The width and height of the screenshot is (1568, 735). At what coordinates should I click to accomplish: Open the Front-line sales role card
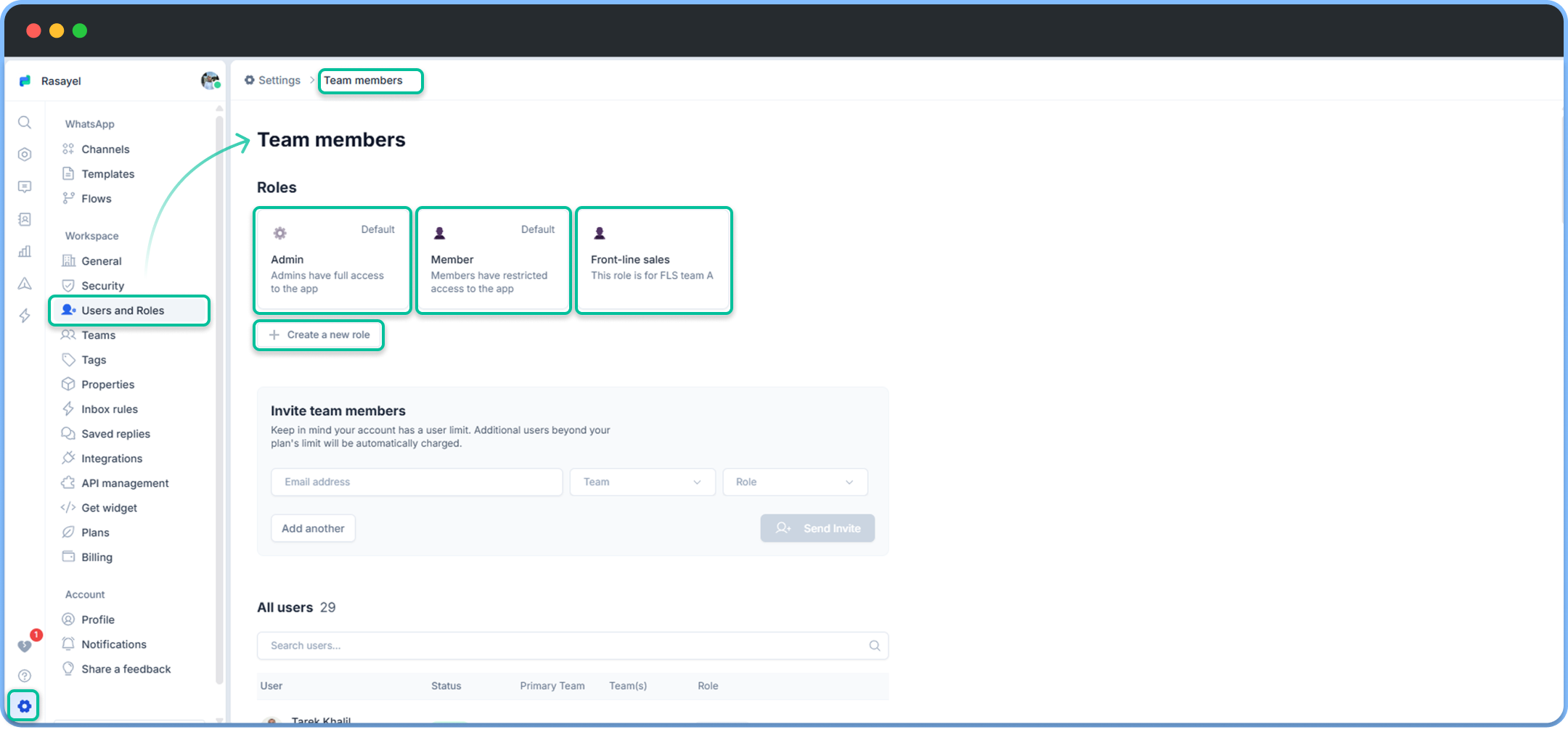[x=653, y=260]
